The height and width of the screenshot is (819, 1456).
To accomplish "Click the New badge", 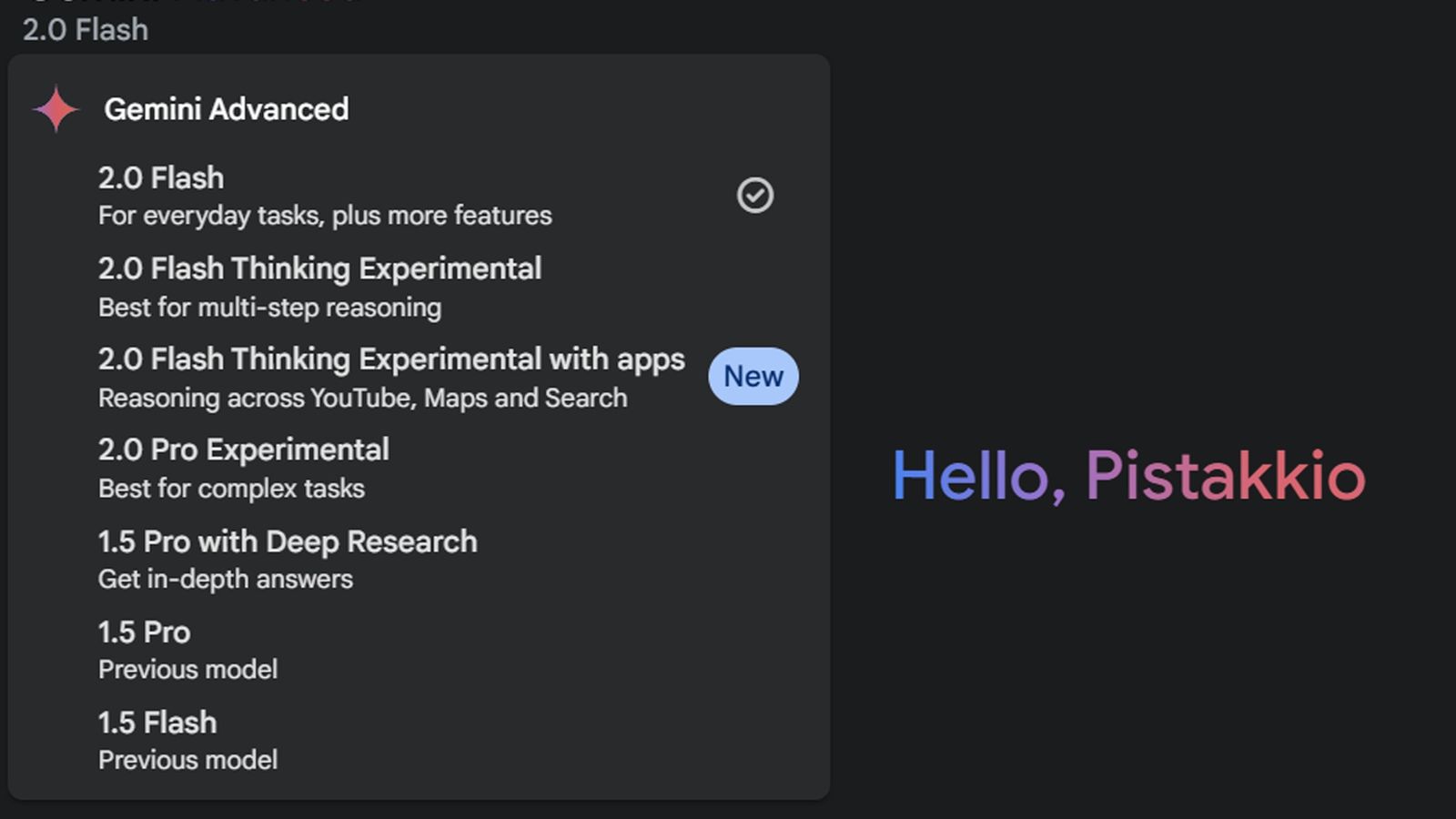I will click(753, 376).
